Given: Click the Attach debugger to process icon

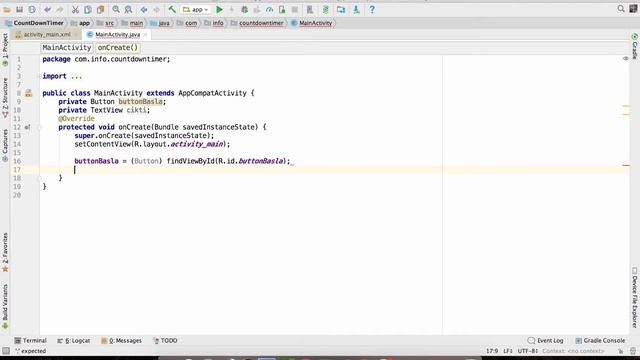Looking at the screenshot, I should (282, 9).
